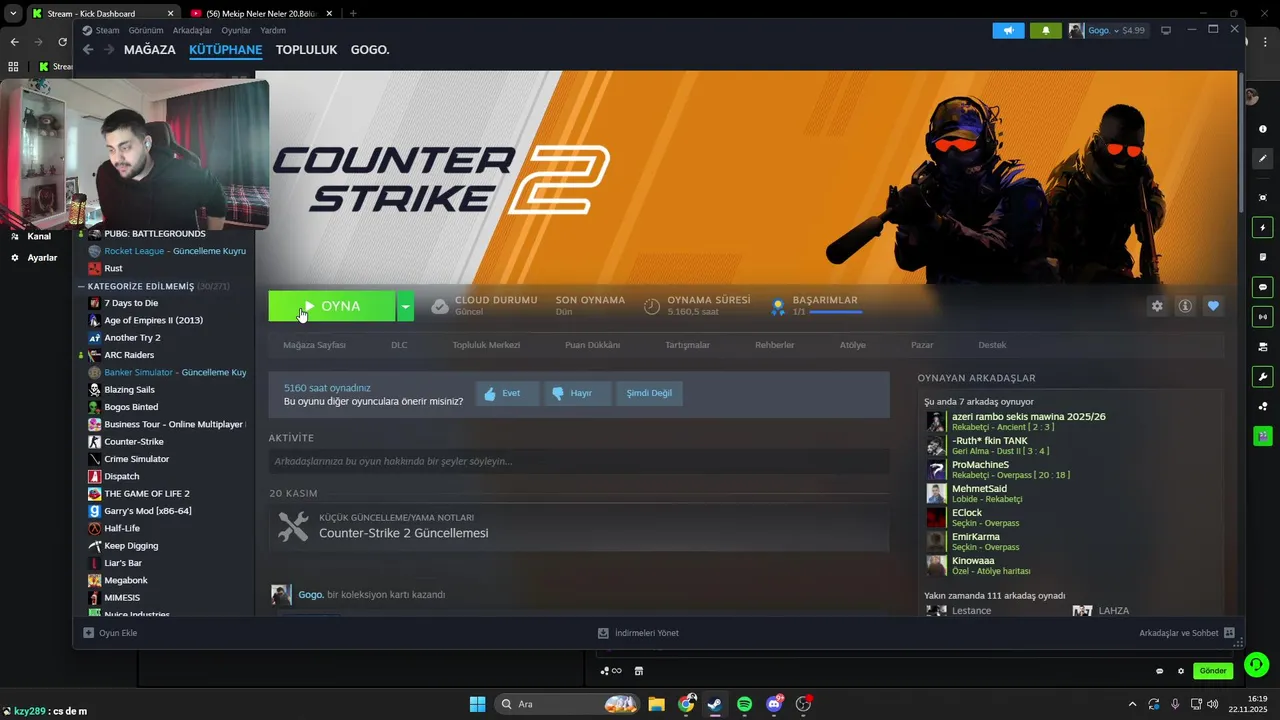Reload the browser page
The height and width of the screenshot is (720, 1280).
tap(62, 42)
